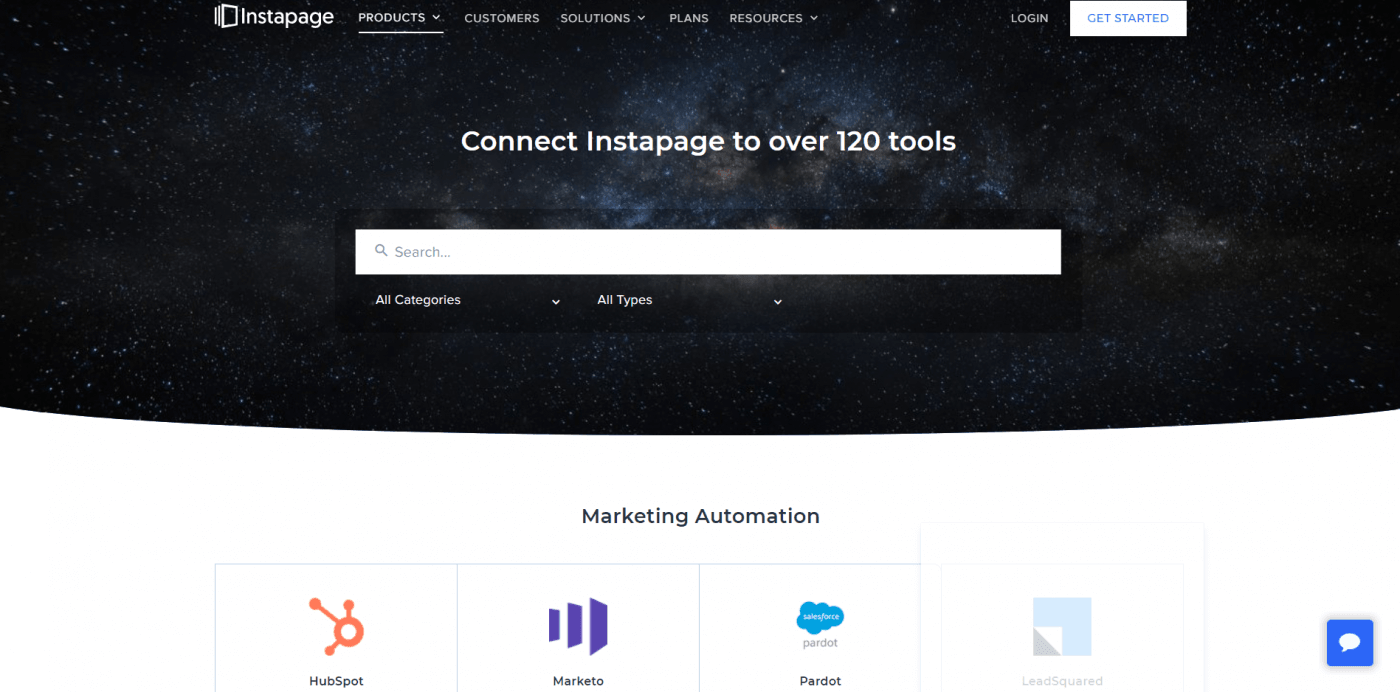Select the Marketo label text
Screen dimensions: 1400x692
(x=578, y=681)
